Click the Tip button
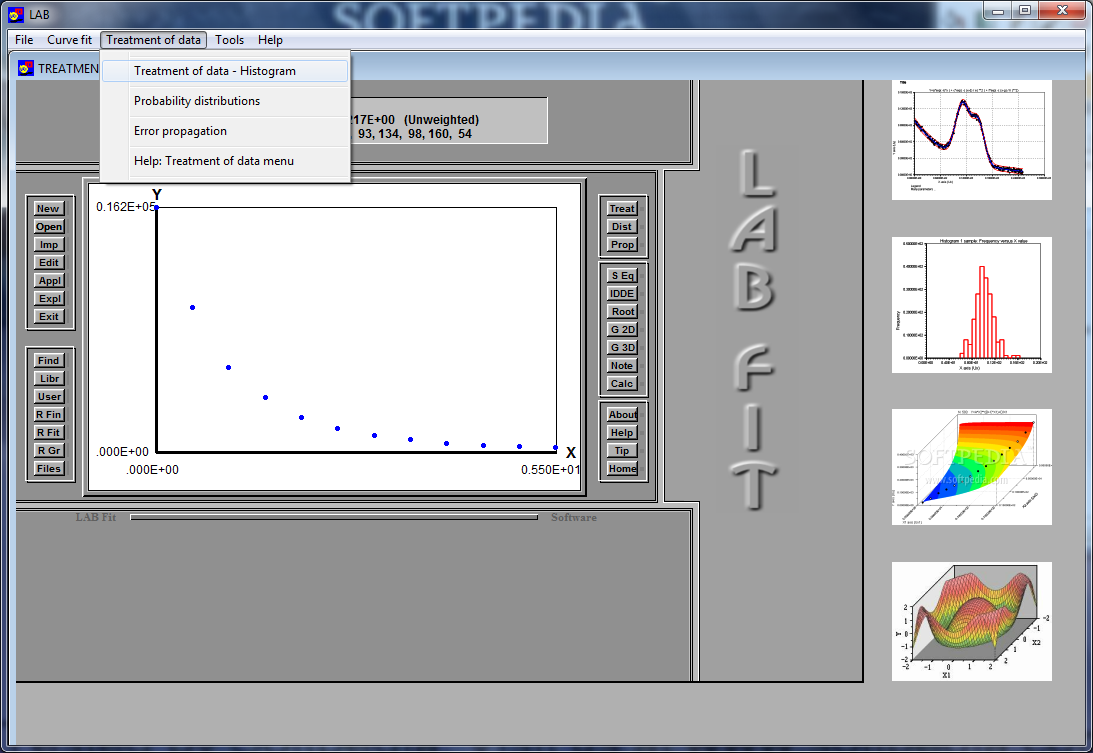 (x=622, y=451)
